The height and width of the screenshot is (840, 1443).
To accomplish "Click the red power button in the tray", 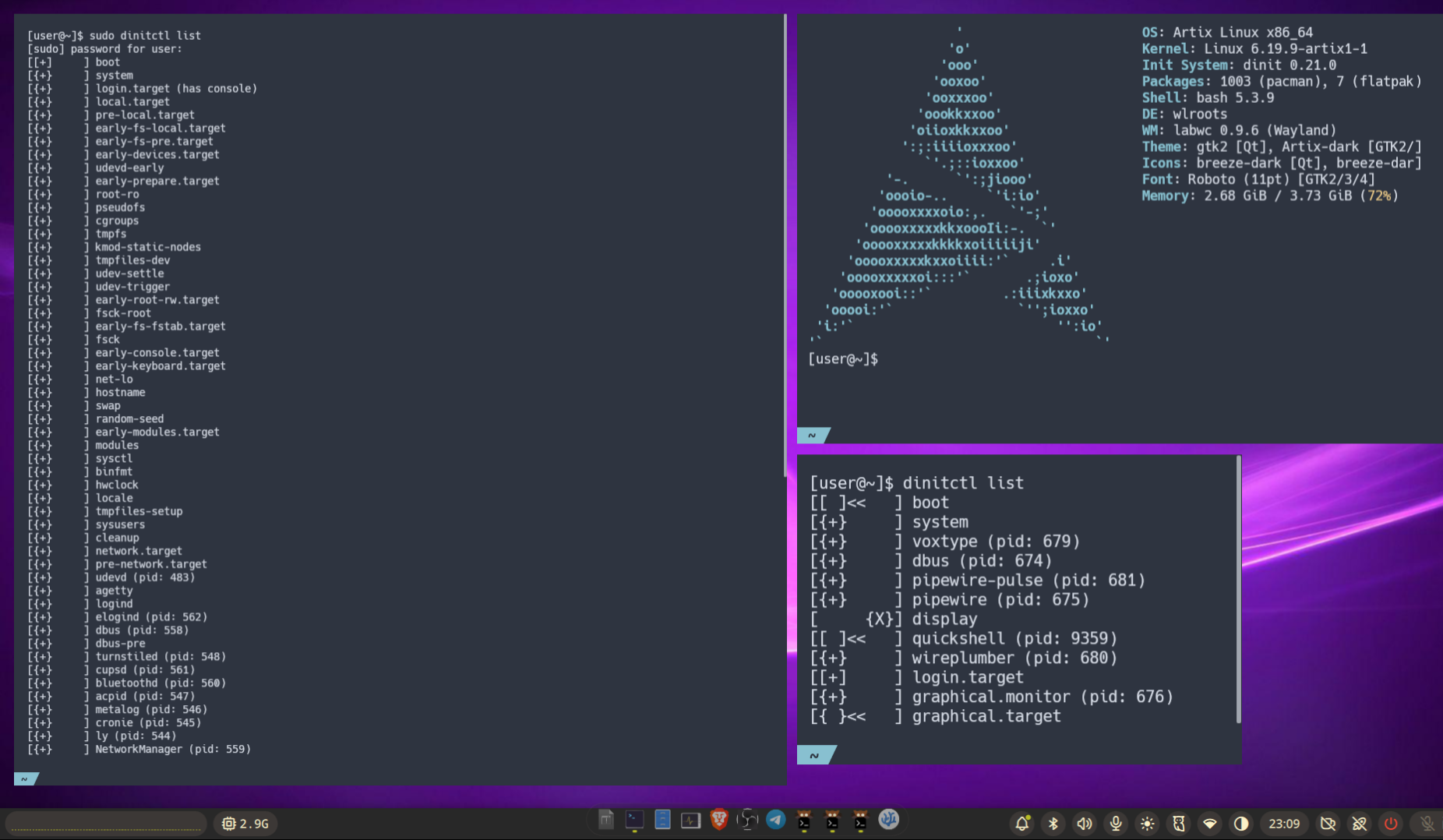I will [1391, 823].
